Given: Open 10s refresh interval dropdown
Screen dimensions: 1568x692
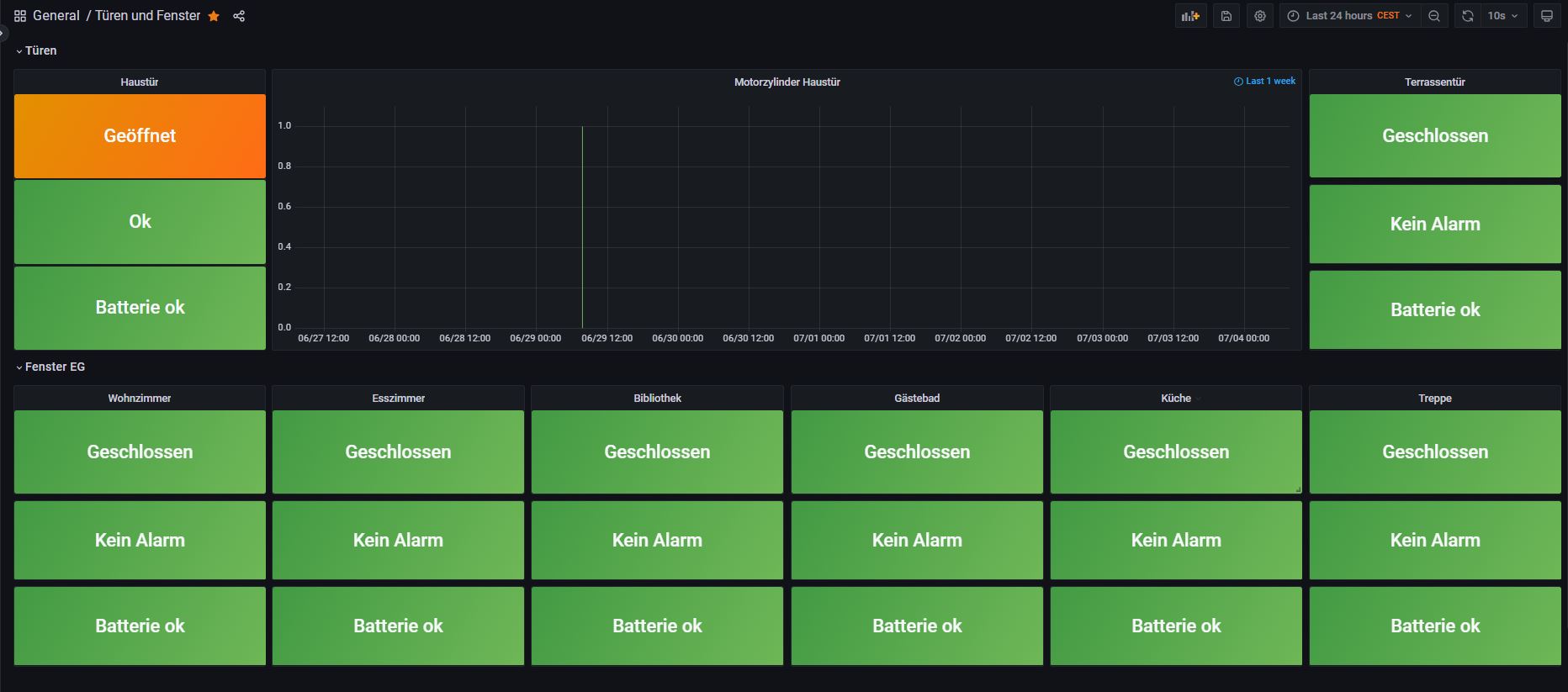Looking at the screenshot, I should [x=1503, y=16].
